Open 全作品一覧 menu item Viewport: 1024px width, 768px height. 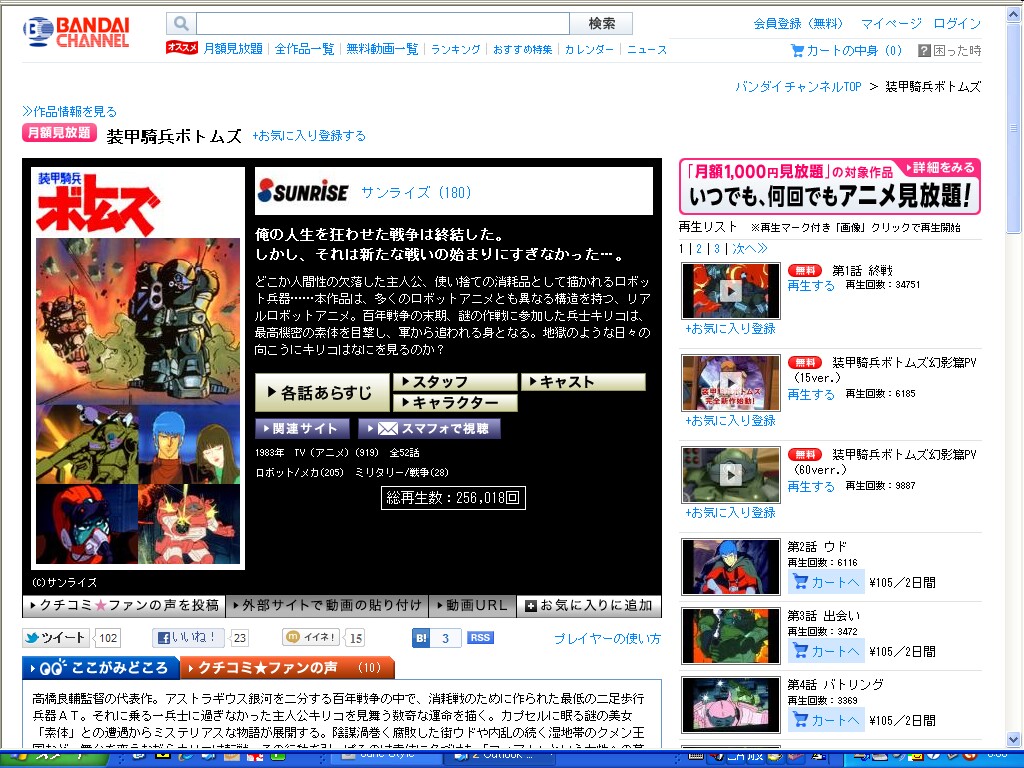[x=304, y=49]
